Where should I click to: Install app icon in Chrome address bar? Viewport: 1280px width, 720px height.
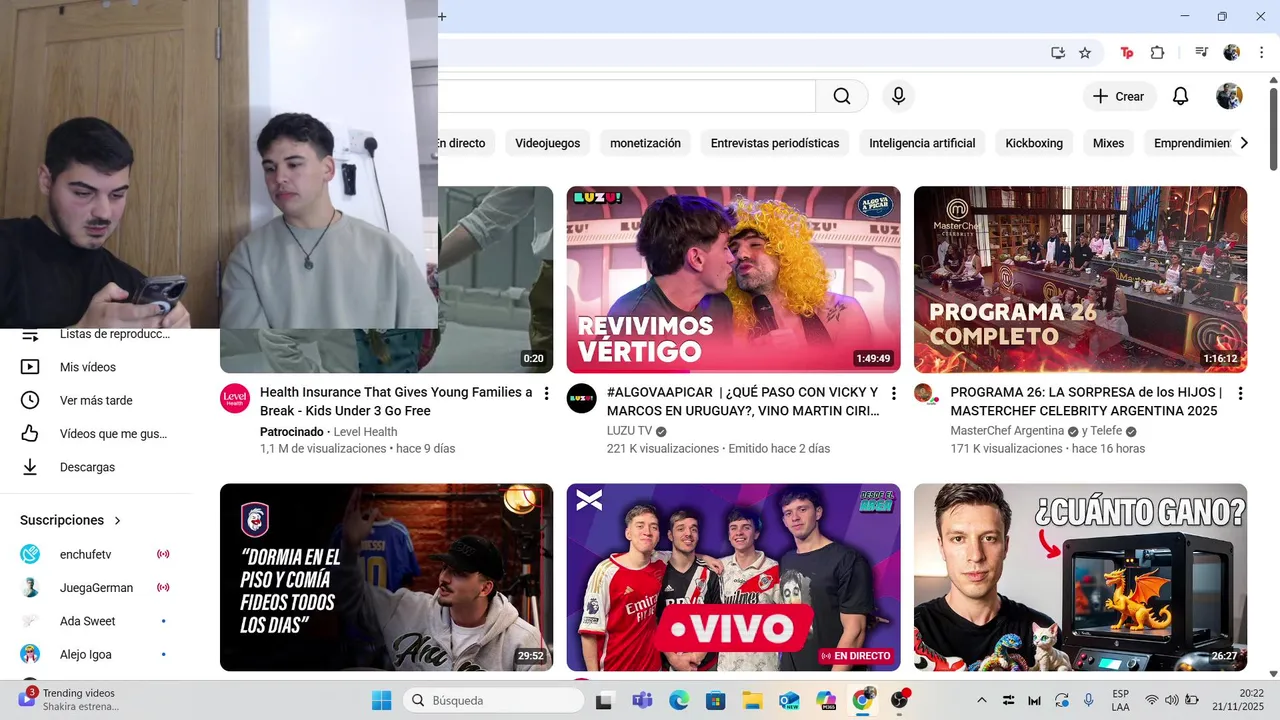pos(1057,53)
